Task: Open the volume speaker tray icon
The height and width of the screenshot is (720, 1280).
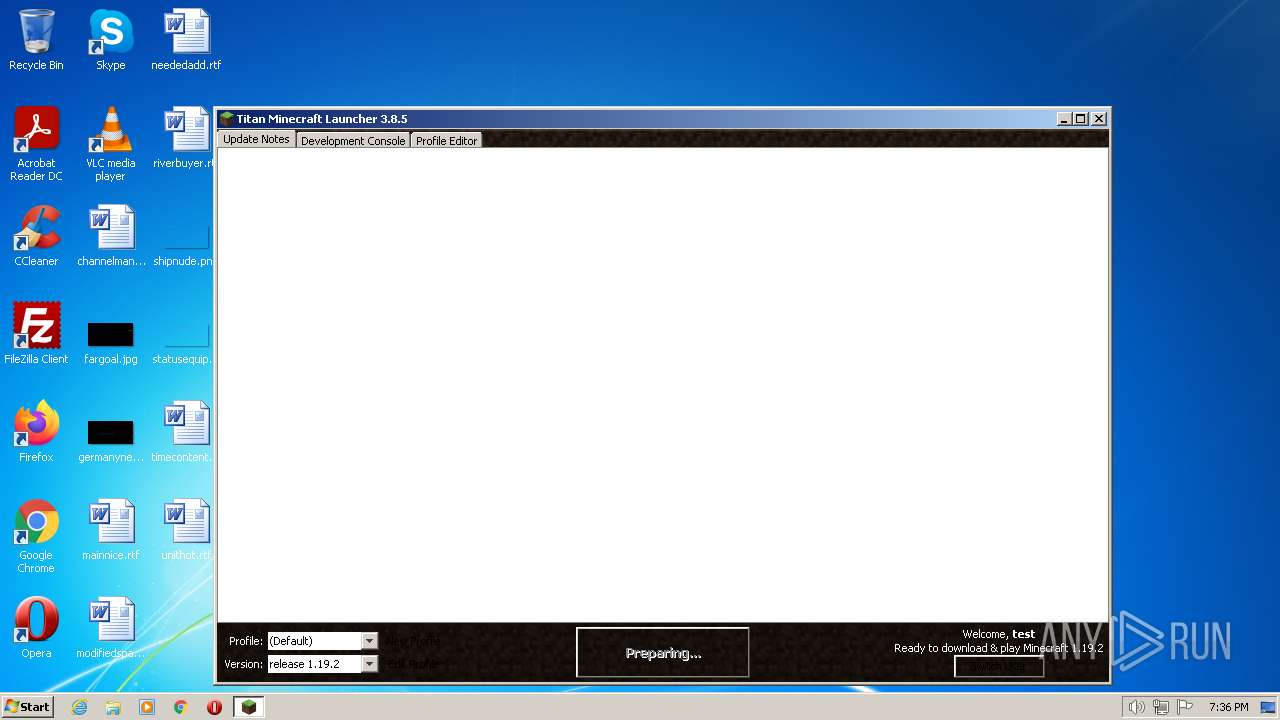Action: point(1136,707)
